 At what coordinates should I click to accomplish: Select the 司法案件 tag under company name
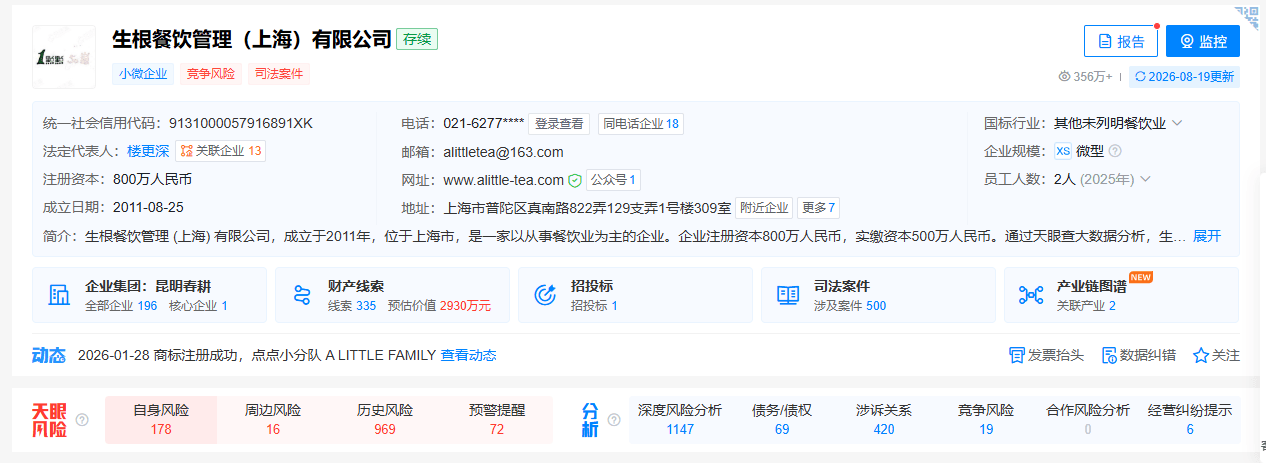278,73
